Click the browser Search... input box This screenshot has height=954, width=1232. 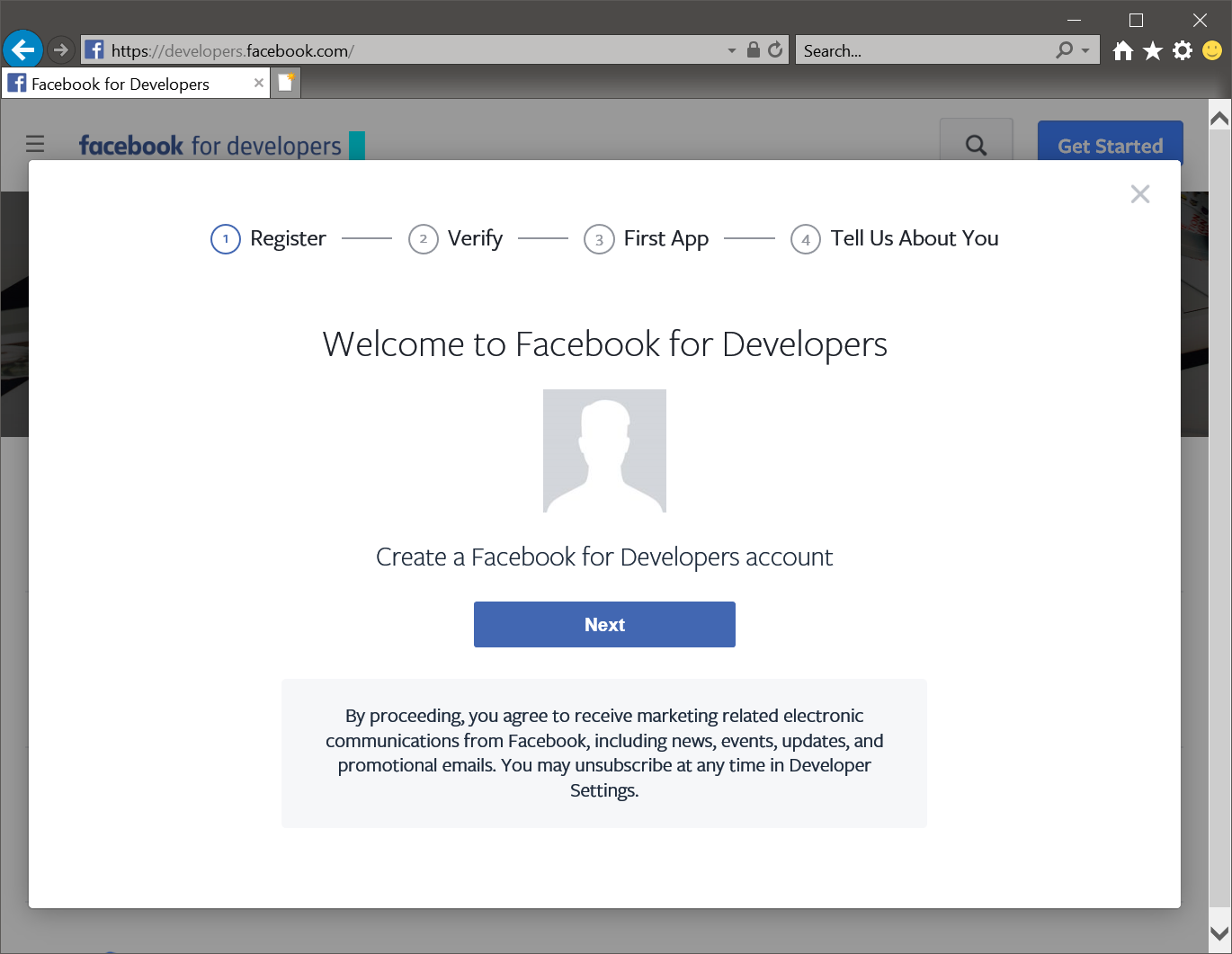(924, 51)
